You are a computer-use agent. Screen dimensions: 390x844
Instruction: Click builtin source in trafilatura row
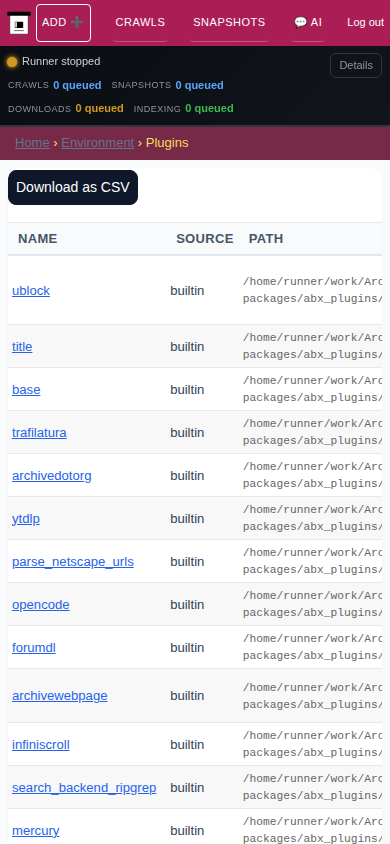coord(187,433)
